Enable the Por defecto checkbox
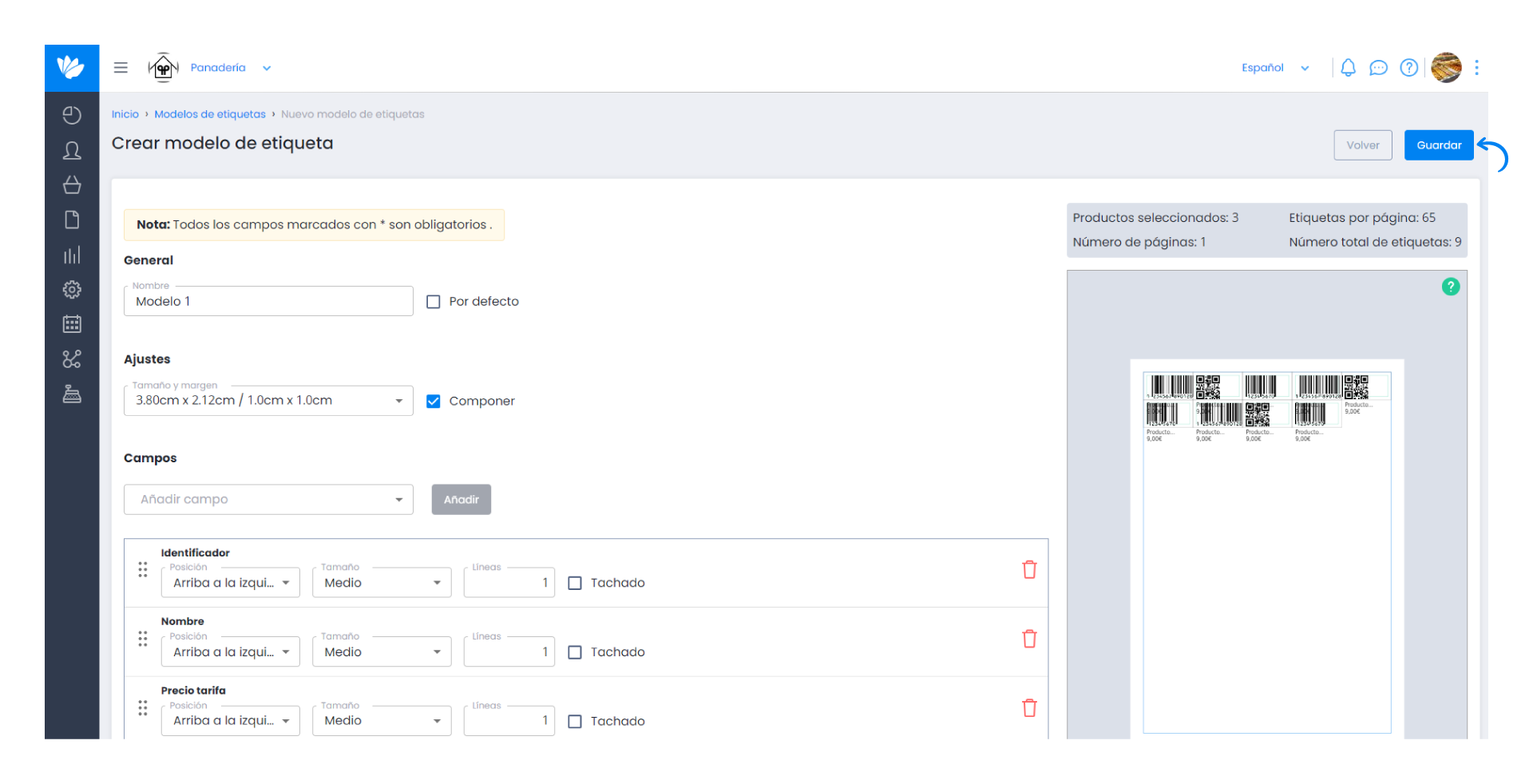This screenshot has height=784, width=1533. (434, 302)
